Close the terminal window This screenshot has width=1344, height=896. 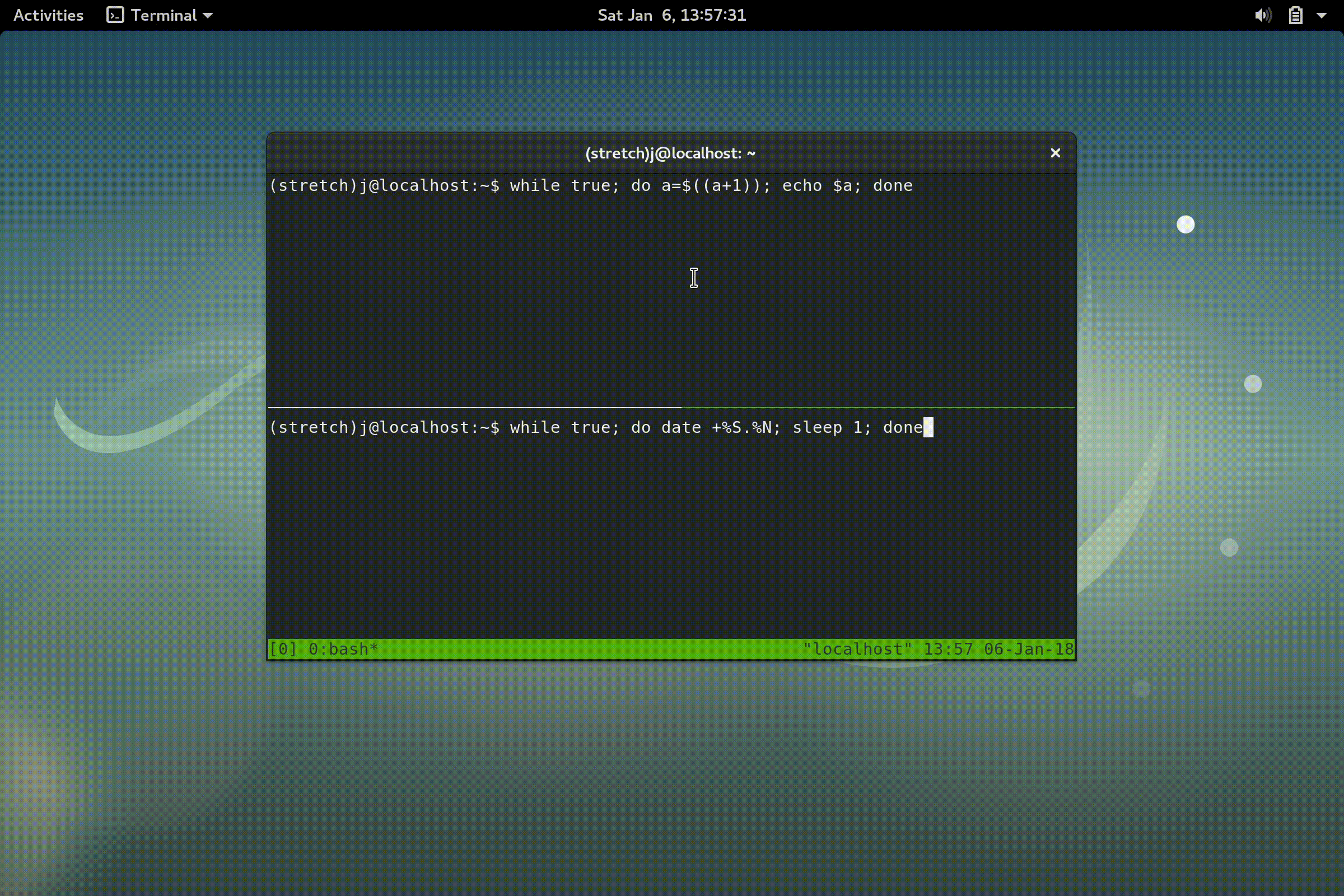[x=1055, y=153]
